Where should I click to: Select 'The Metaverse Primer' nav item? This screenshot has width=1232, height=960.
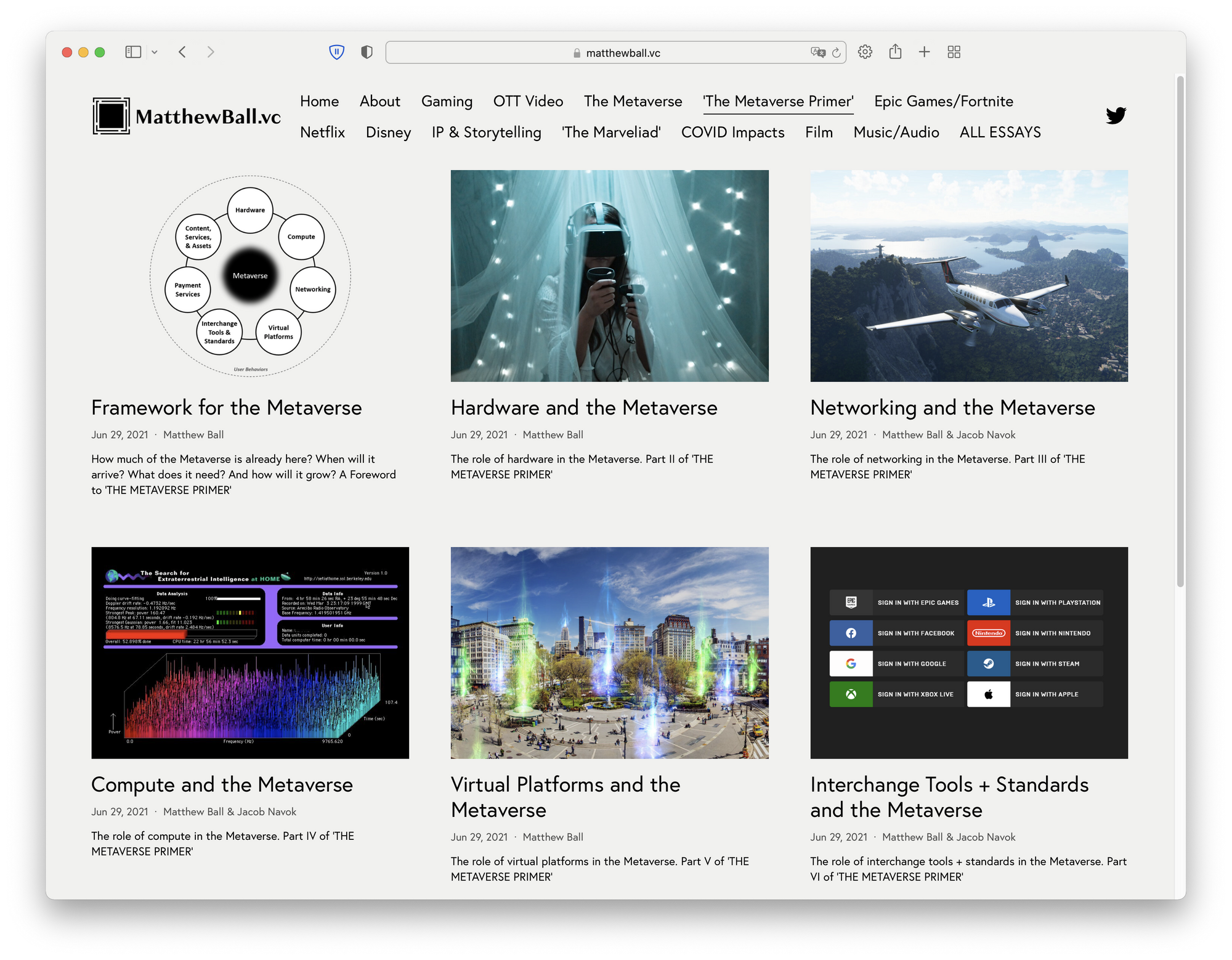pyautogui.click(x=778, y=101)
